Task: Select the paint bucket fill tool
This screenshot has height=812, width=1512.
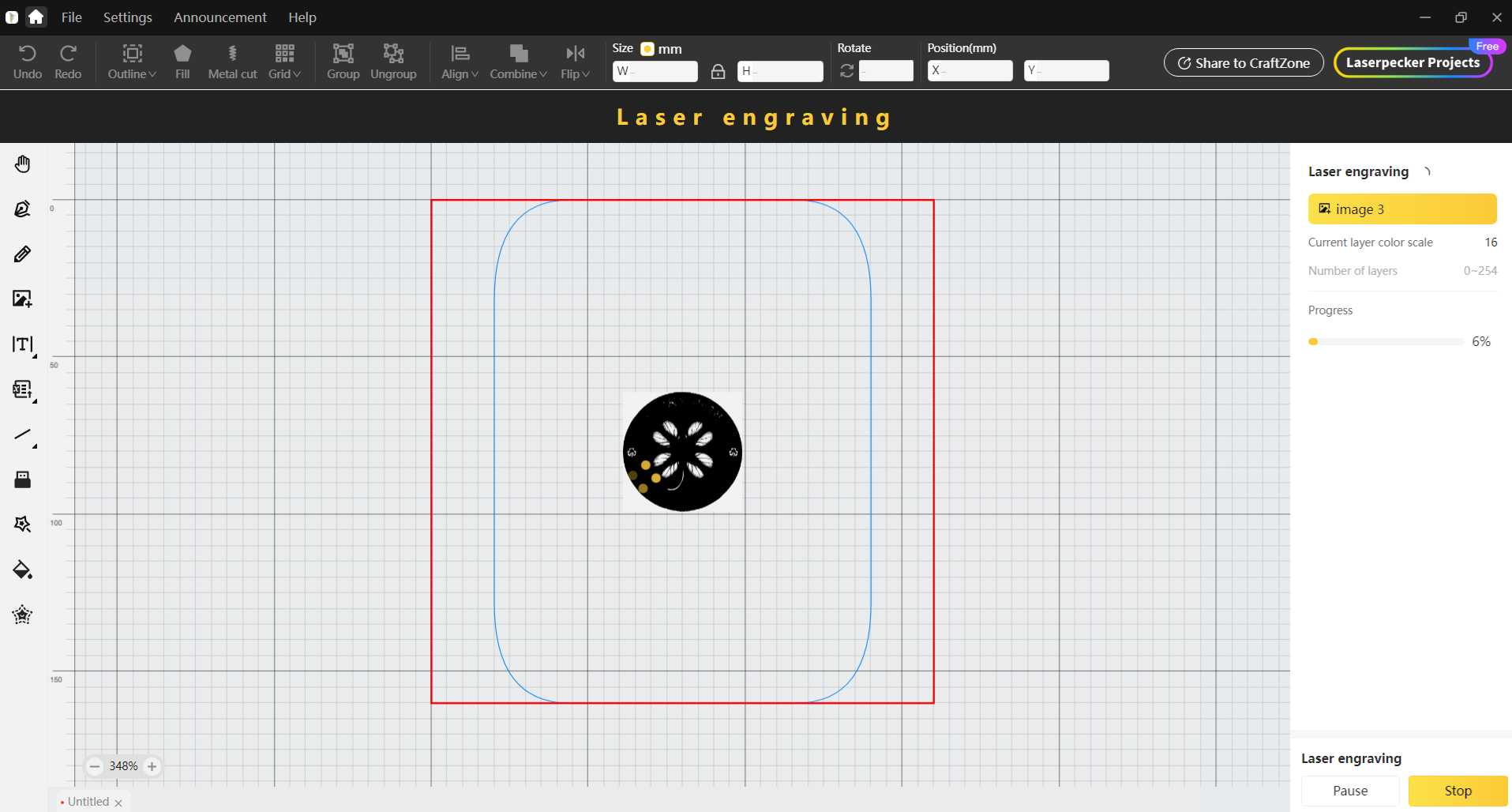Action: tap(22, 570)
